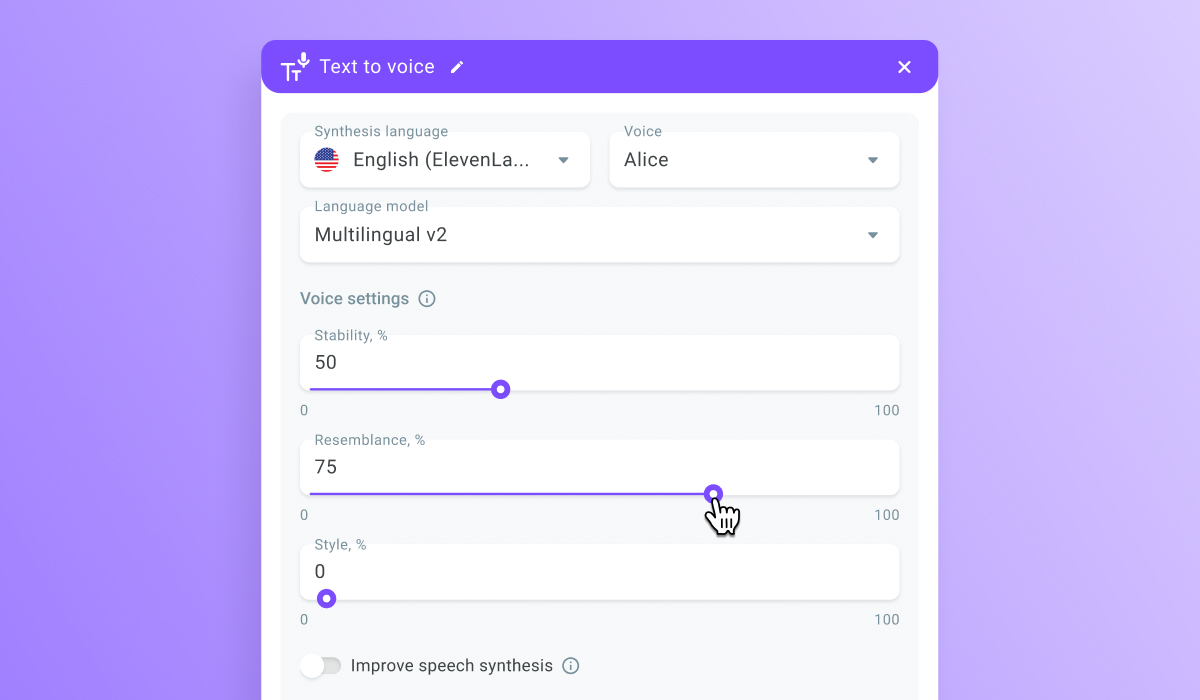Click the US flag language icon
The width and height of the screenshot is (1200, 700).
coord(326,160)
